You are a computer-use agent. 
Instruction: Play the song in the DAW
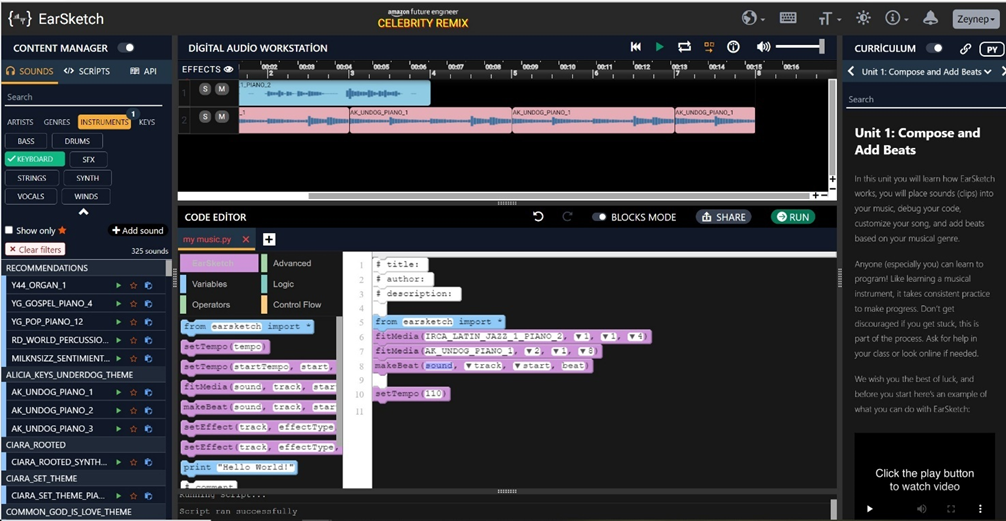[660, 47]
